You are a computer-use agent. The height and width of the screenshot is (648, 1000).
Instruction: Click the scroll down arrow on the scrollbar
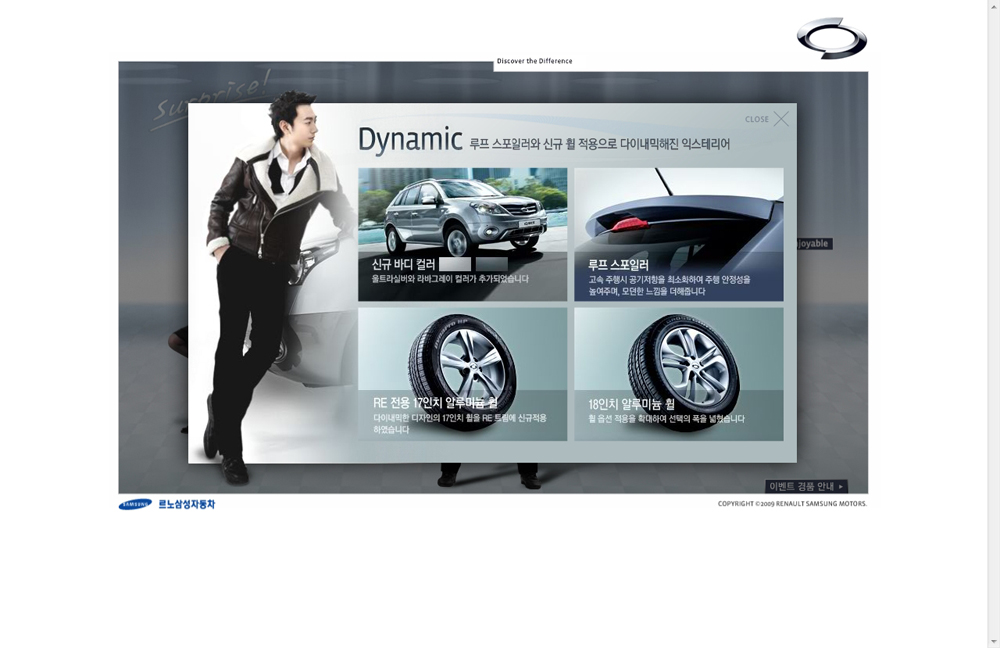click(x=993, y=641)
